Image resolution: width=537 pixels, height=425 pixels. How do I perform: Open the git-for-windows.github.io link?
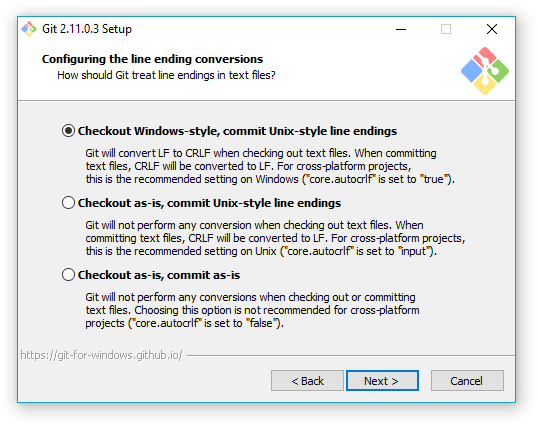pyautogui.click(x=101, y=355)
